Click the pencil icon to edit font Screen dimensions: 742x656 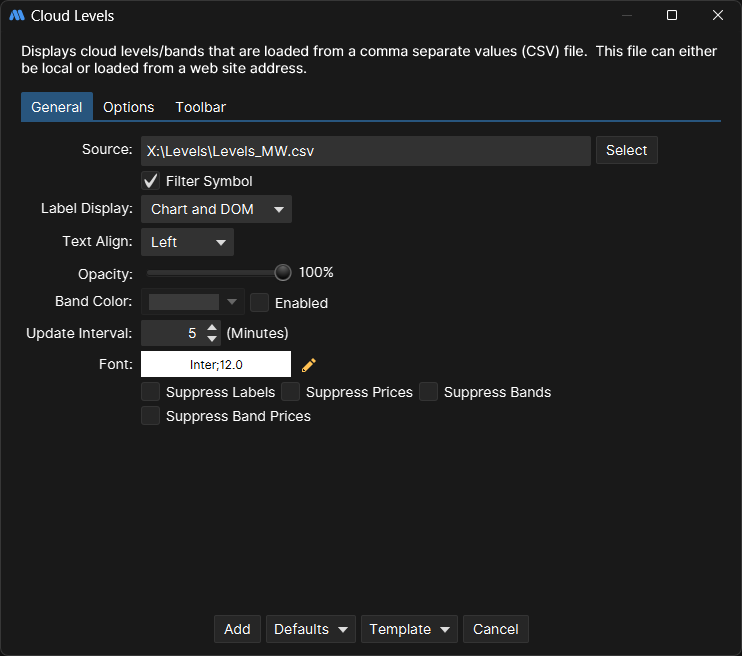coord(309,365)
